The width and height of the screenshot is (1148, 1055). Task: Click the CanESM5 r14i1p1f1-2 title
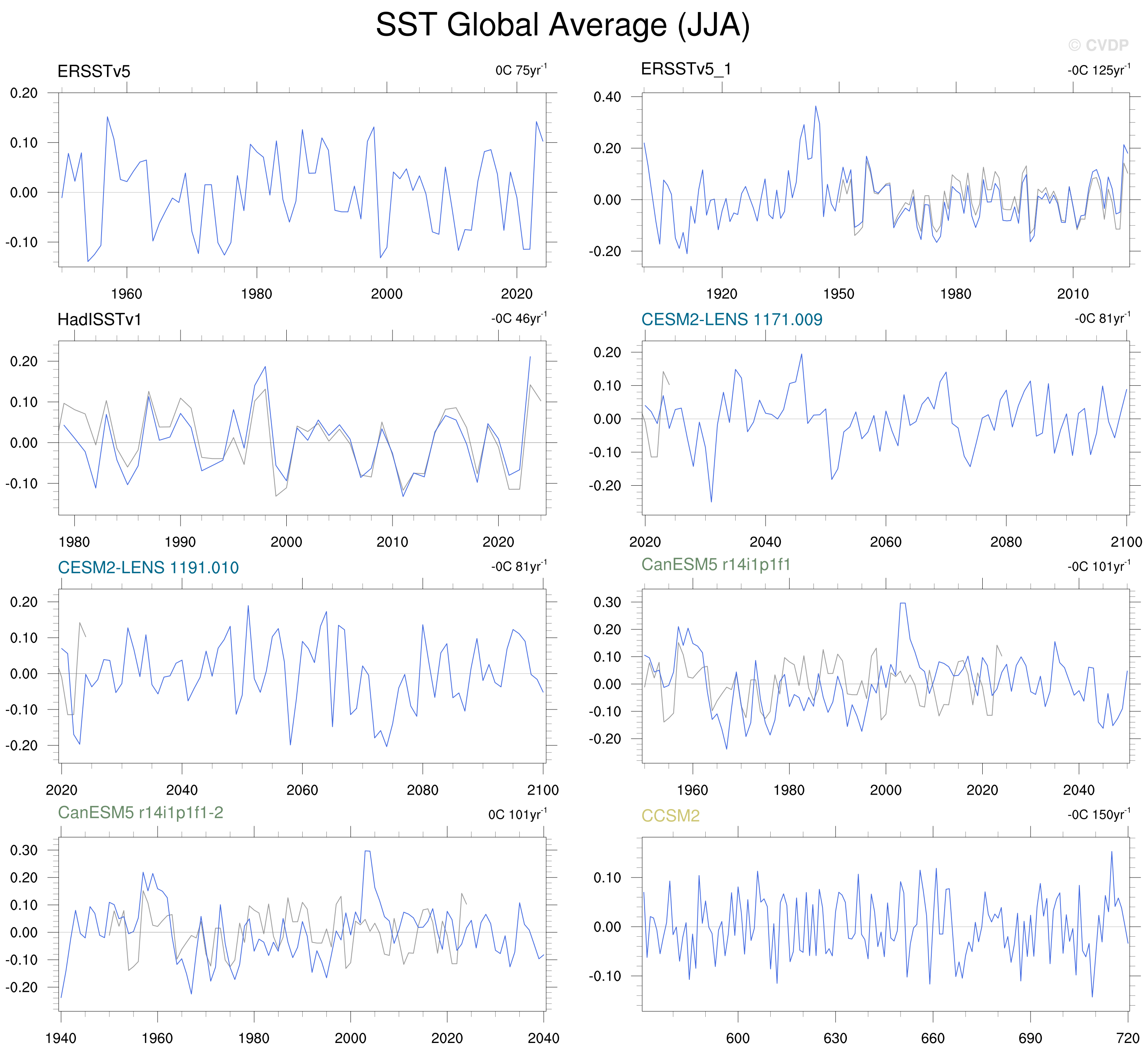coord(140,813)
